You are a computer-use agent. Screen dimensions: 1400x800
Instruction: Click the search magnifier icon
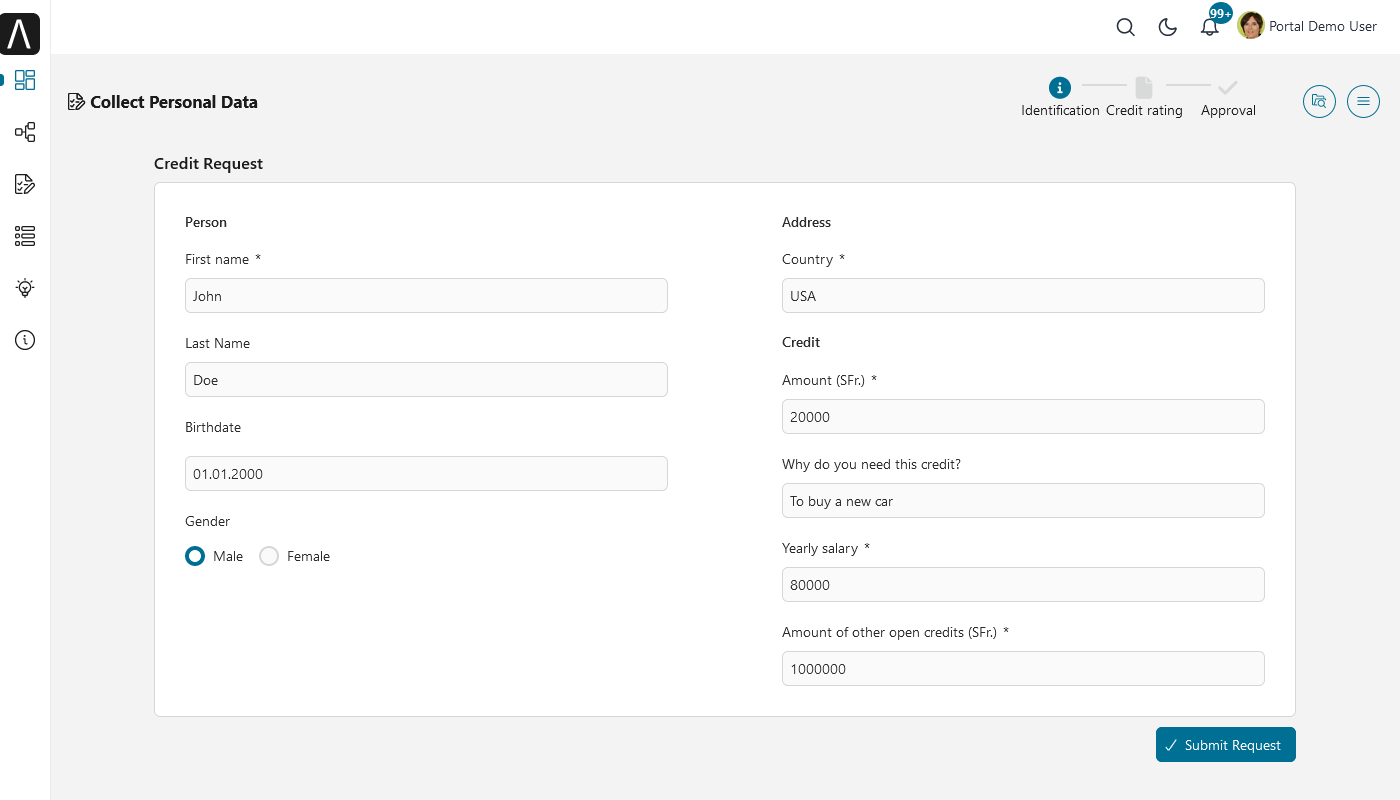[1125, 27]
